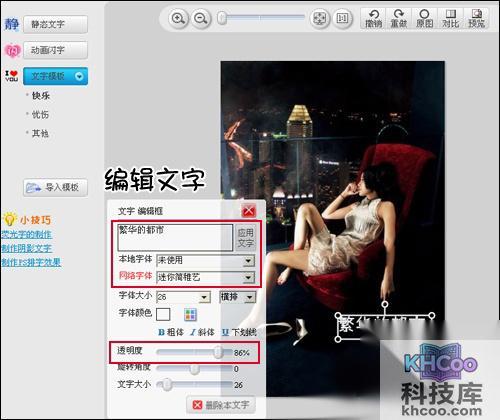Screen dimensions: 500x420
Task: Click the zoom in magnifier icon
Action: [178, 18]
